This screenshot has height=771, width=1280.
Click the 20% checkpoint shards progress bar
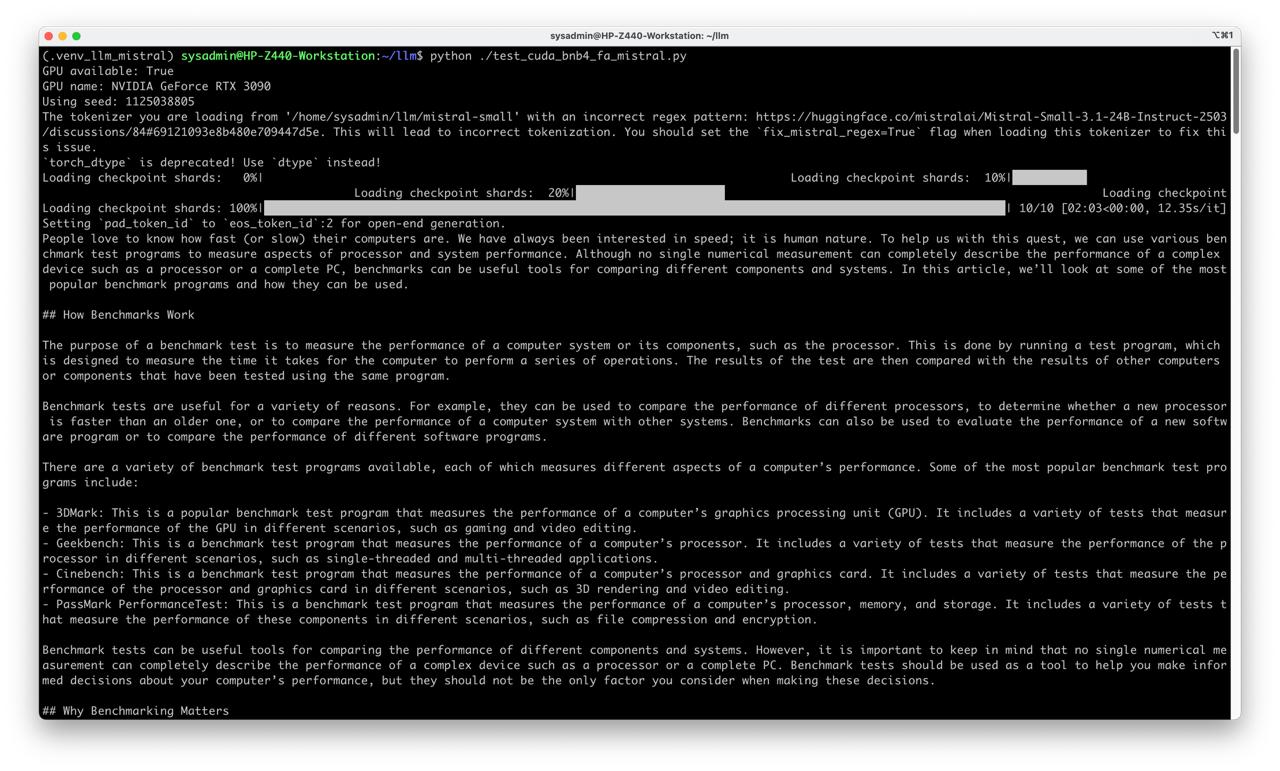[x=650, y=193]
